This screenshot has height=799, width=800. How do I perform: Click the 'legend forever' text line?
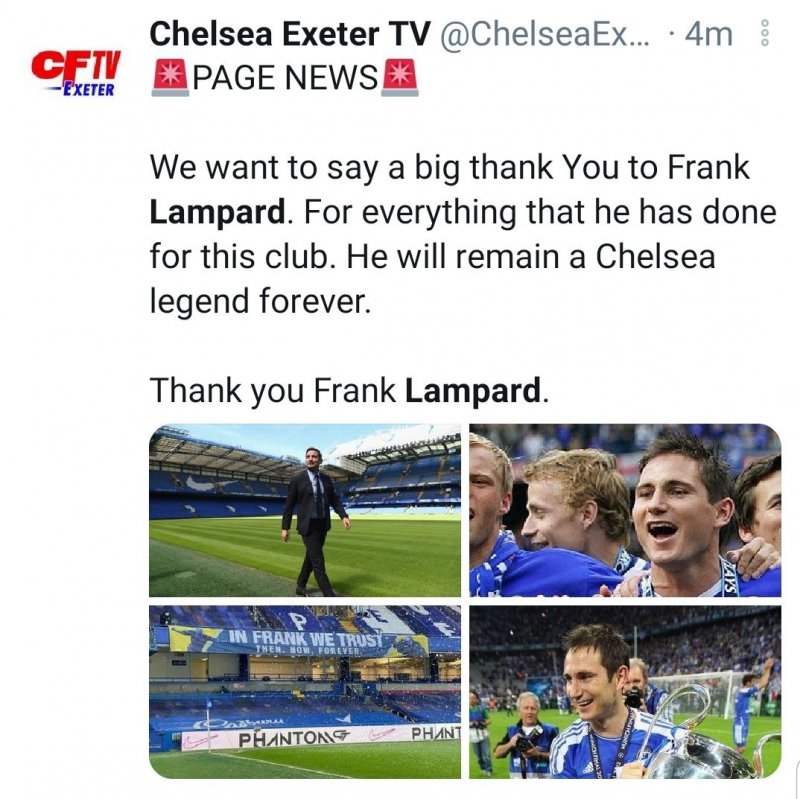tap(260, 300)
